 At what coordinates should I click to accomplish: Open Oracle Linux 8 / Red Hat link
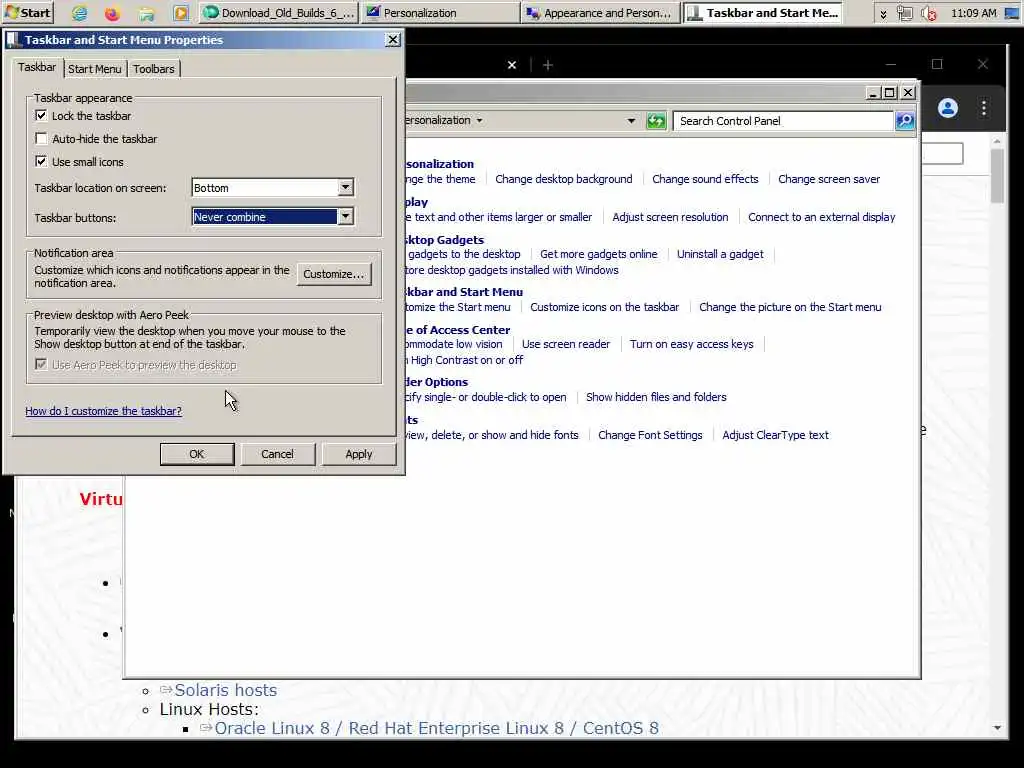(436, 728)
